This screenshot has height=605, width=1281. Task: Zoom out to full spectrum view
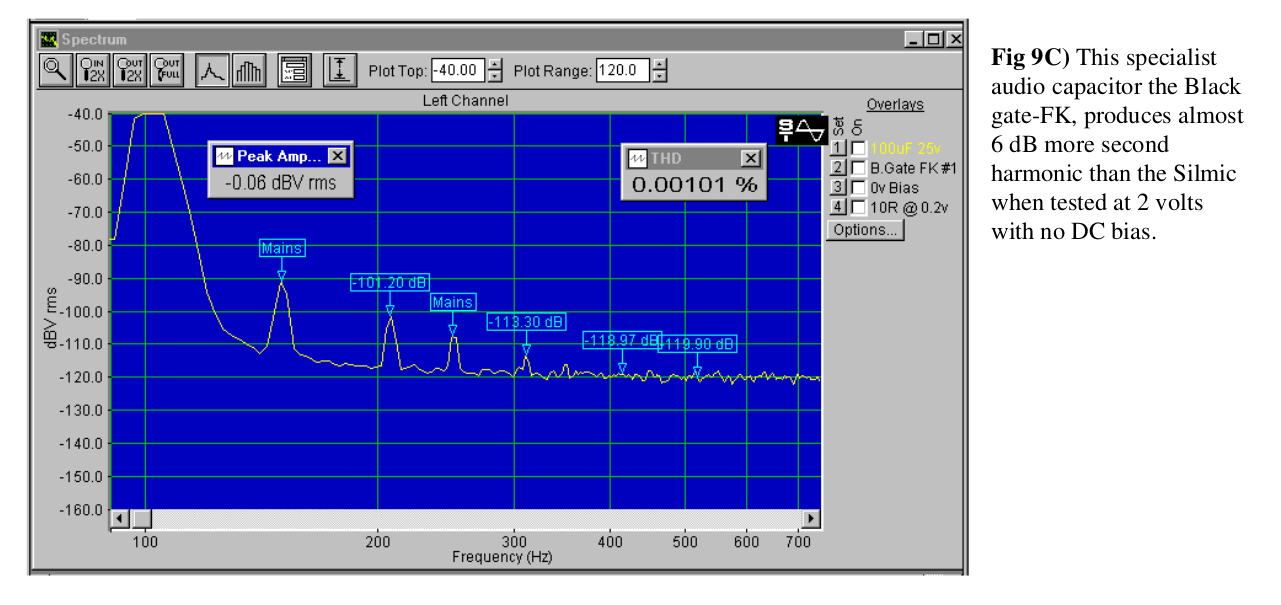(x=166, y=70)
